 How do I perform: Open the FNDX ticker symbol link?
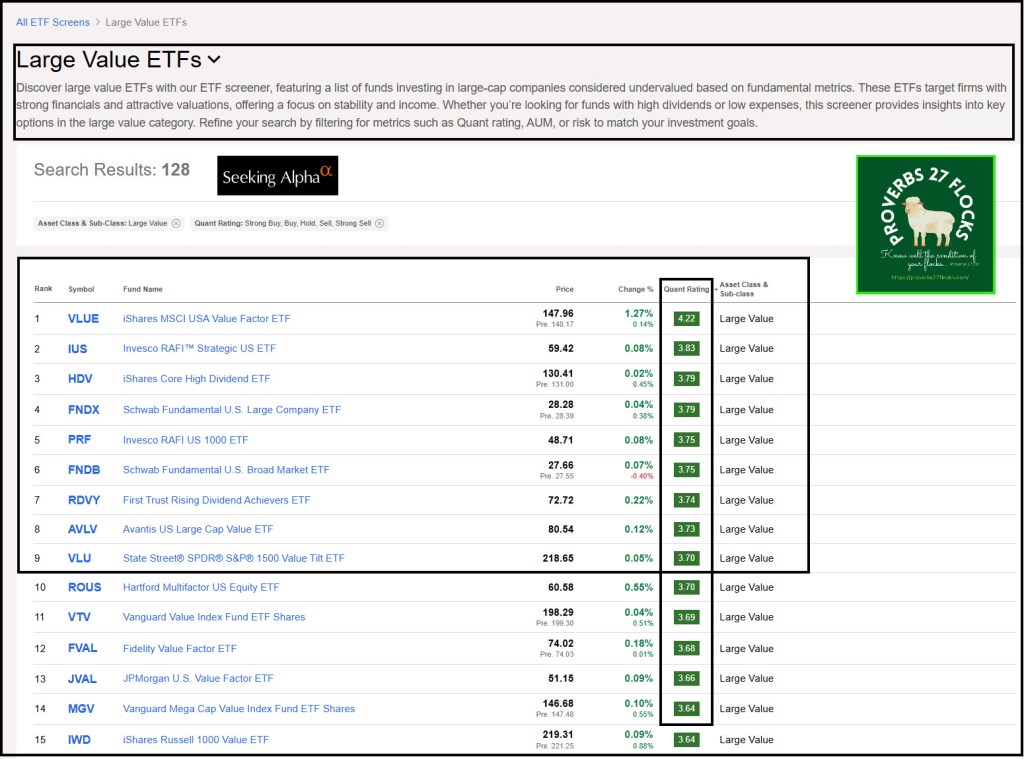84,410
